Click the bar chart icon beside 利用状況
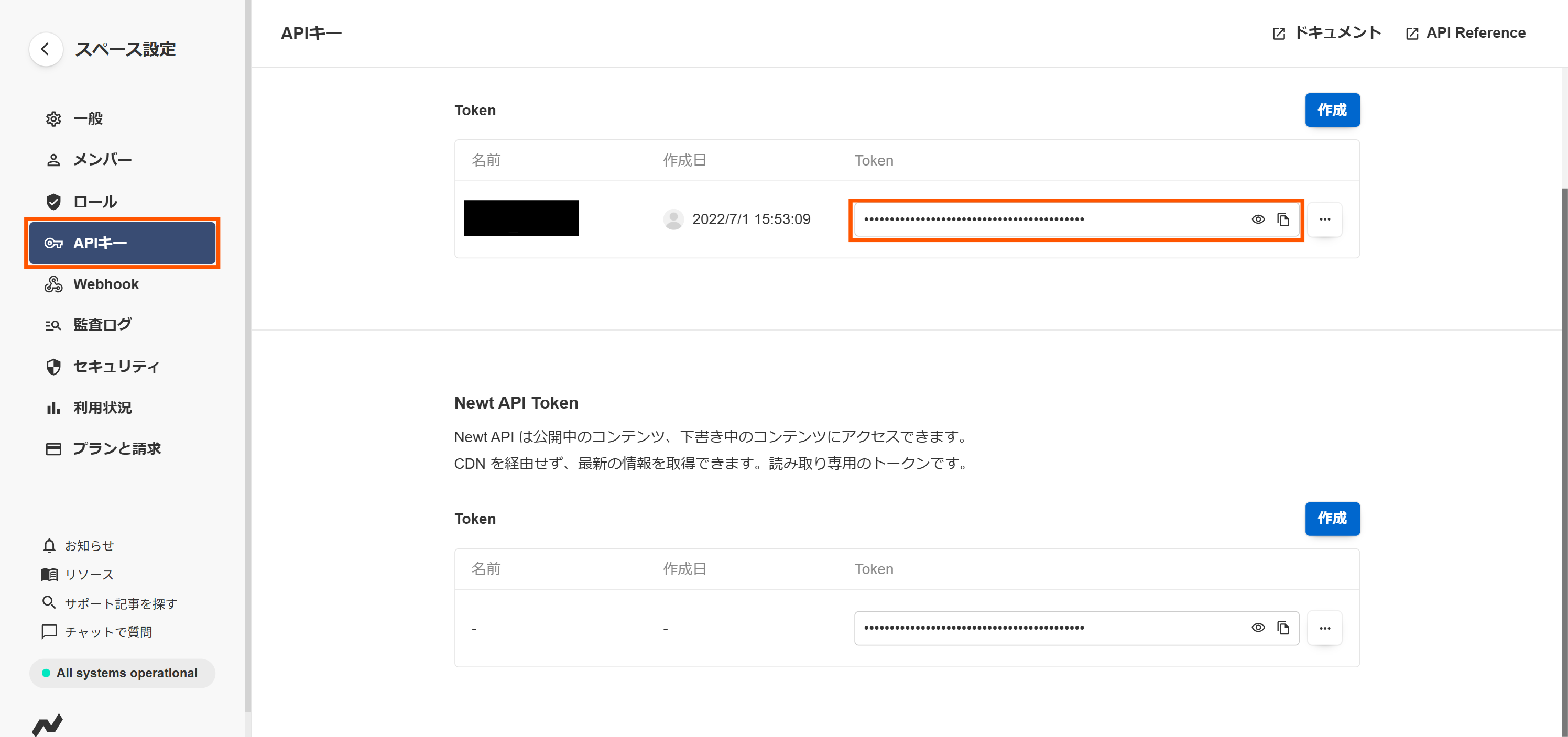The image size is (1568, 737). point(53,408)
